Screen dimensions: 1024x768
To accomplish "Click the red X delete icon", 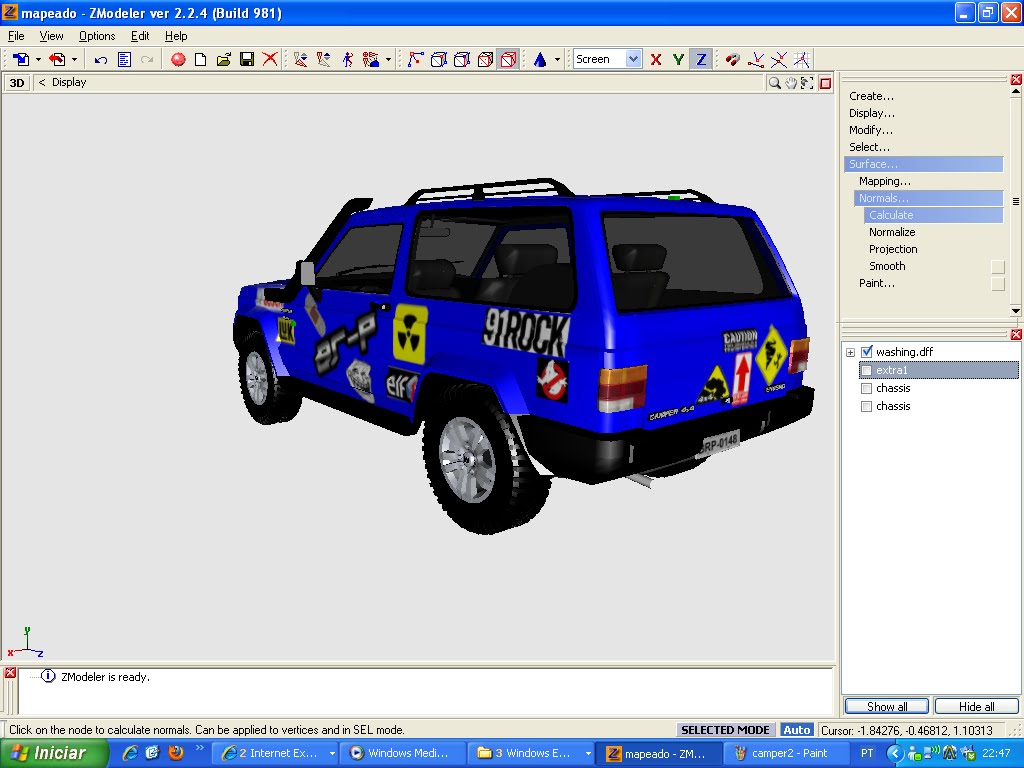I will click(x=270, y=59).
